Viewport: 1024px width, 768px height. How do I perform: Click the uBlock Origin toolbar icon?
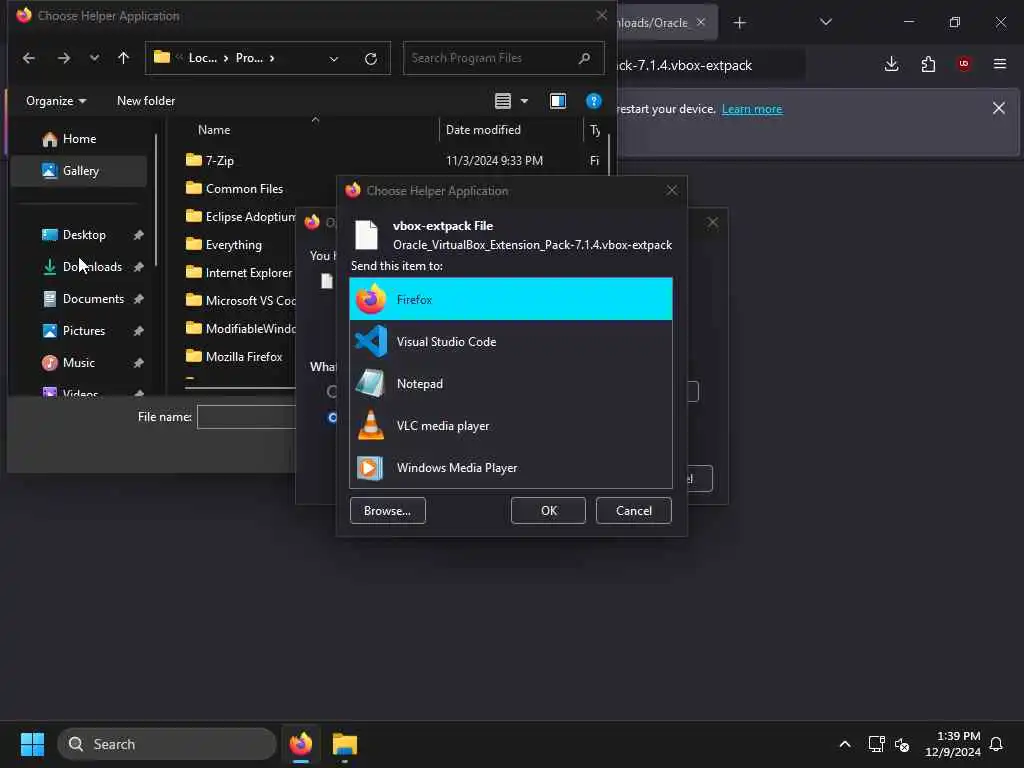964,64
